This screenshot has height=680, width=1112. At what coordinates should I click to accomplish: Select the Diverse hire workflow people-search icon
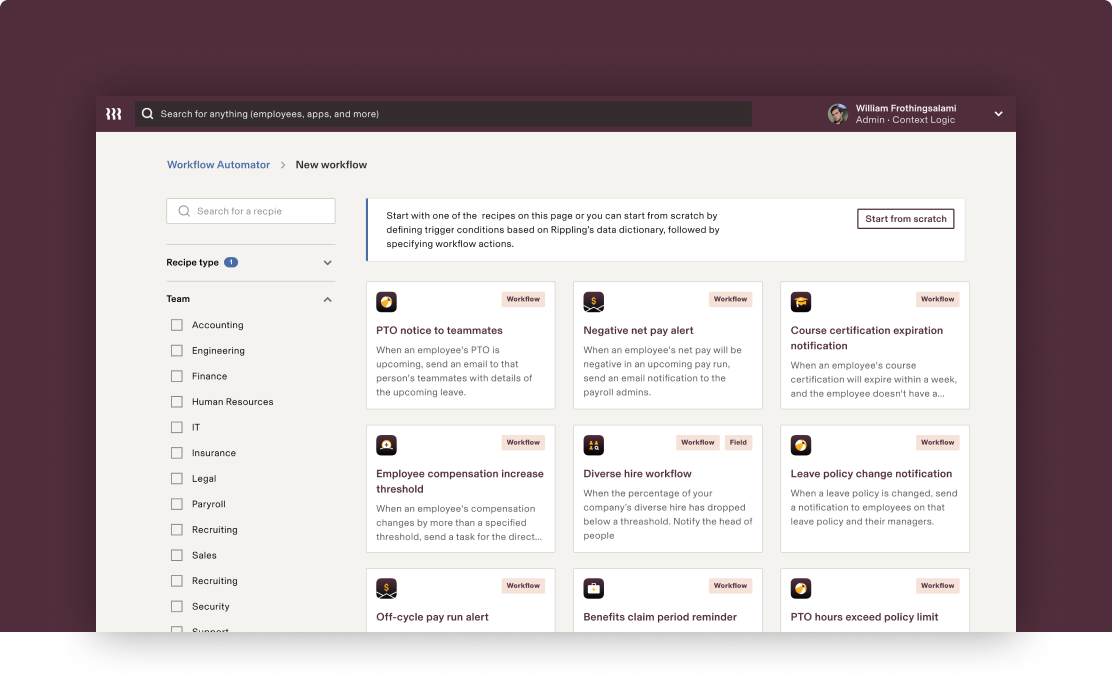click(x=593, y=444)
